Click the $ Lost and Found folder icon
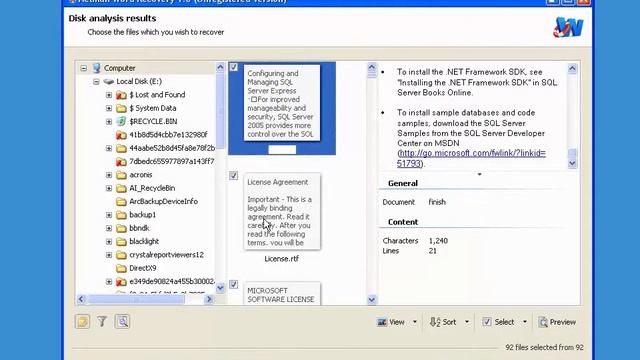 pos(121,95)
